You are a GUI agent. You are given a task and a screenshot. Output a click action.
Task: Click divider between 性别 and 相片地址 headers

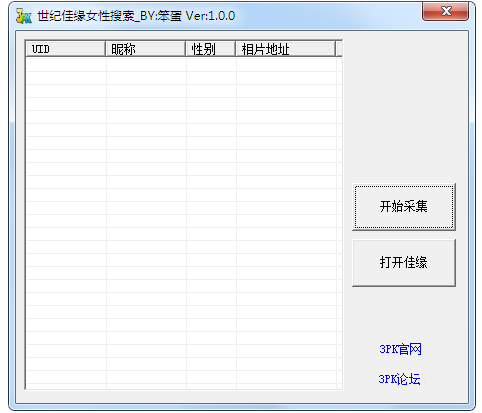tap(236, 49)
